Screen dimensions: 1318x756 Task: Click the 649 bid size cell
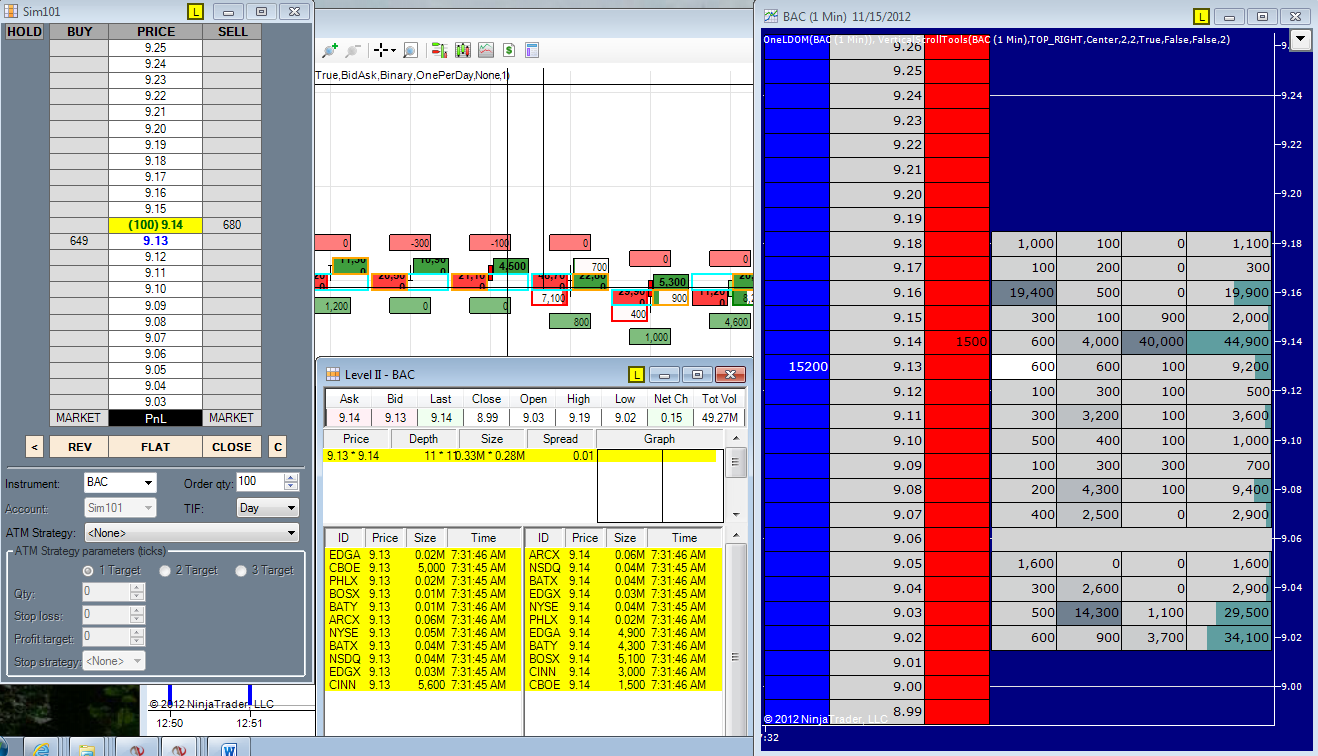79,241
